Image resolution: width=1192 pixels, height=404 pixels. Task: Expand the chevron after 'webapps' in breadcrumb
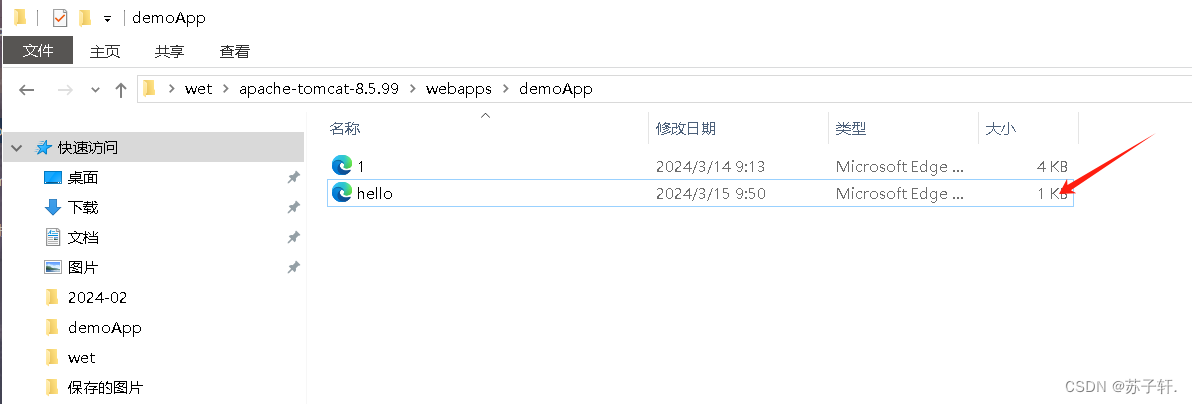click(x=506, y=89)
